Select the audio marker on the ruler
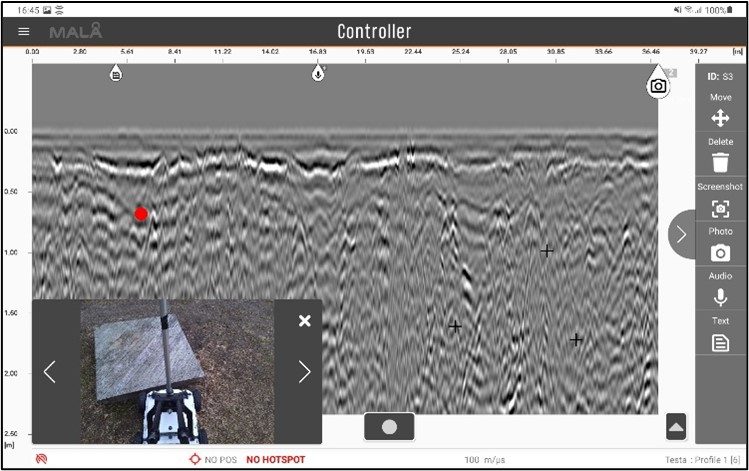Screen dimensions: 749x471 (318, 73)
